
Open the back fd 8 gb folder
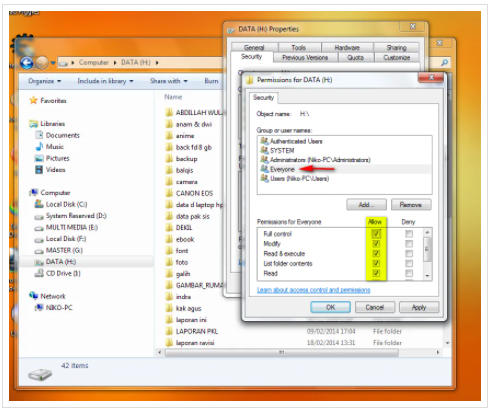(188, 147)
